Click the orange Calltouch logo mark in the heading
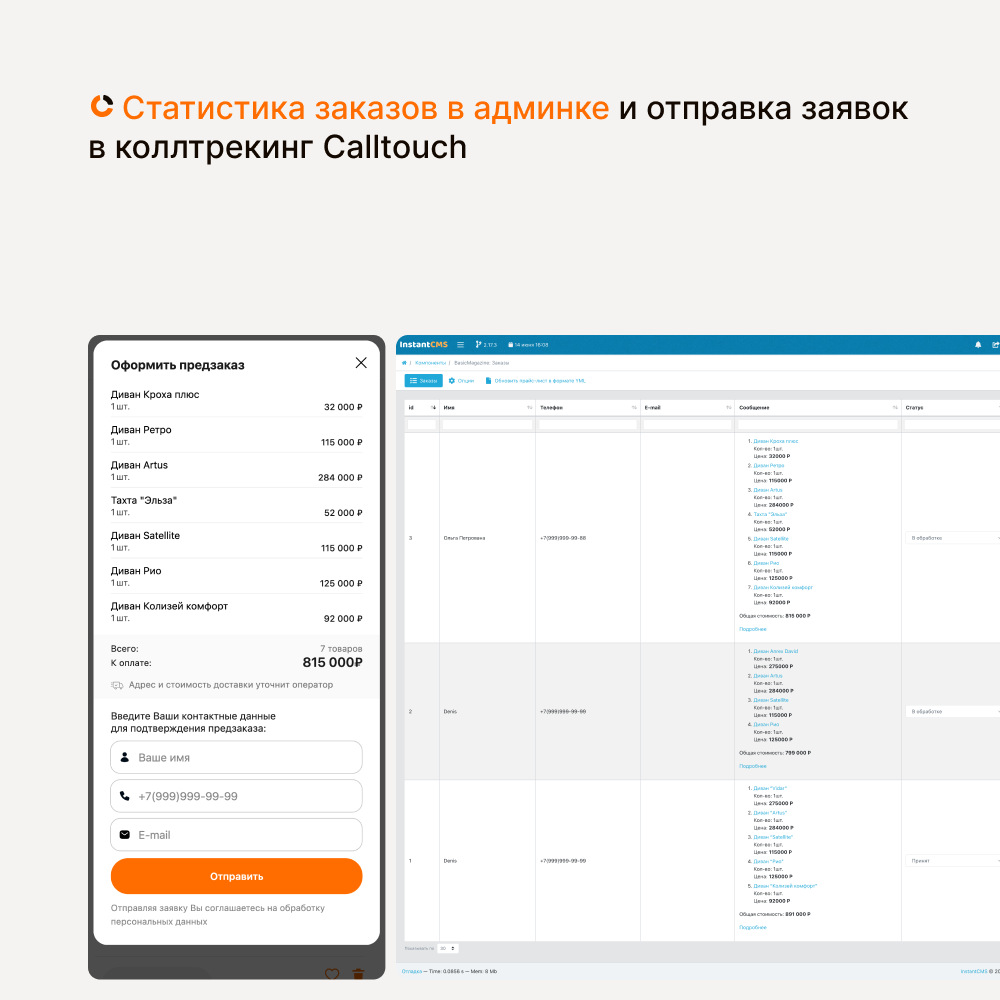1000x1000 pixels. pos(101,106)
